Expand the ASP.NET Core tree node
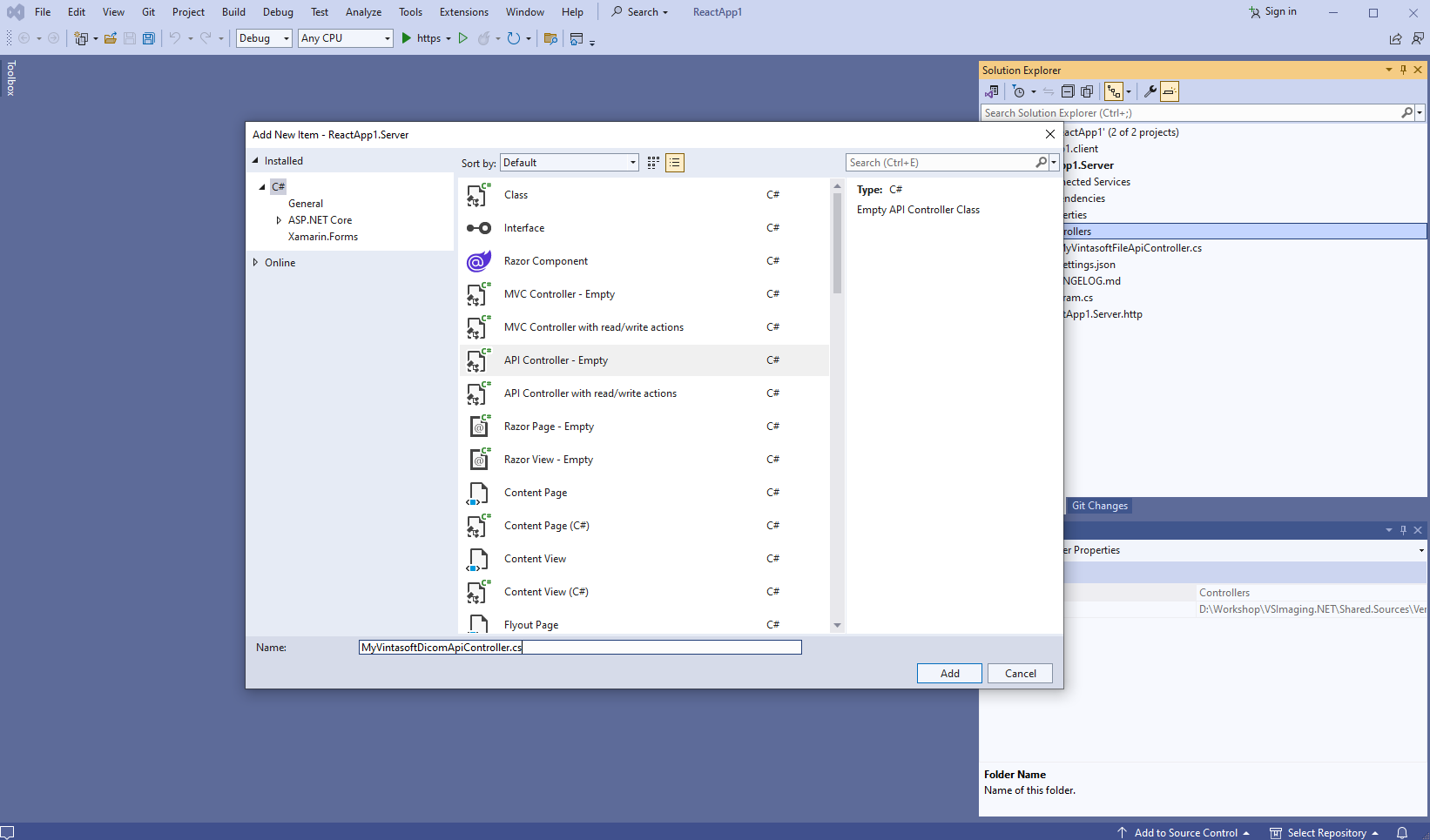 279,220
